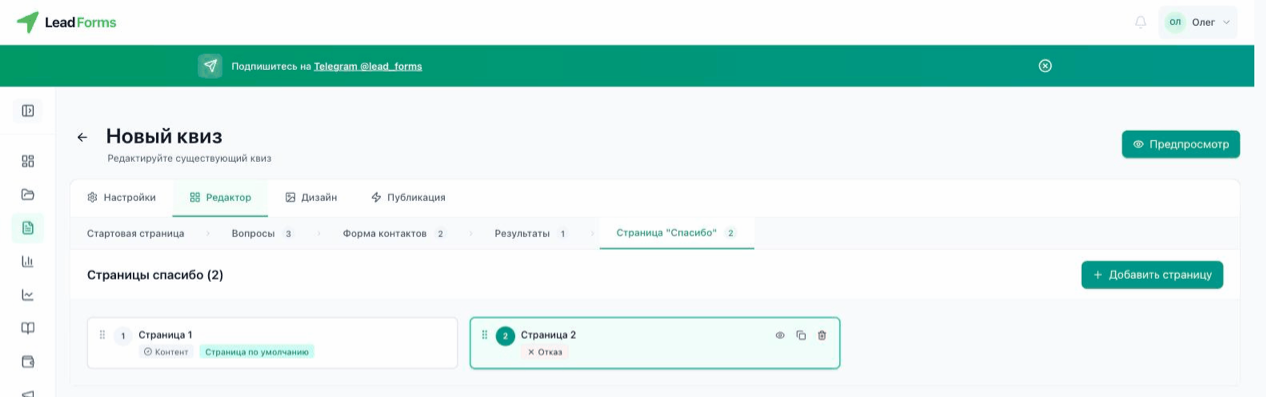Open the dashboard grid icon in sidebar
Screen dimensions: 1266x397
(28, 161)
